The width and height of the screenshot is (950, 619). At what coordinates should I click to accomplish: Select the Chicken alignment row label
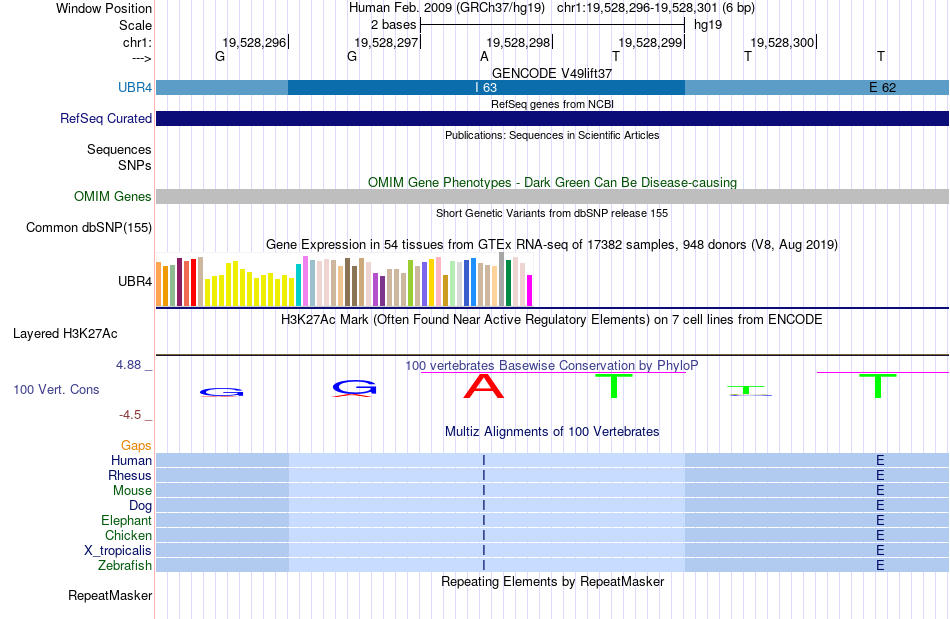(128, 535)
